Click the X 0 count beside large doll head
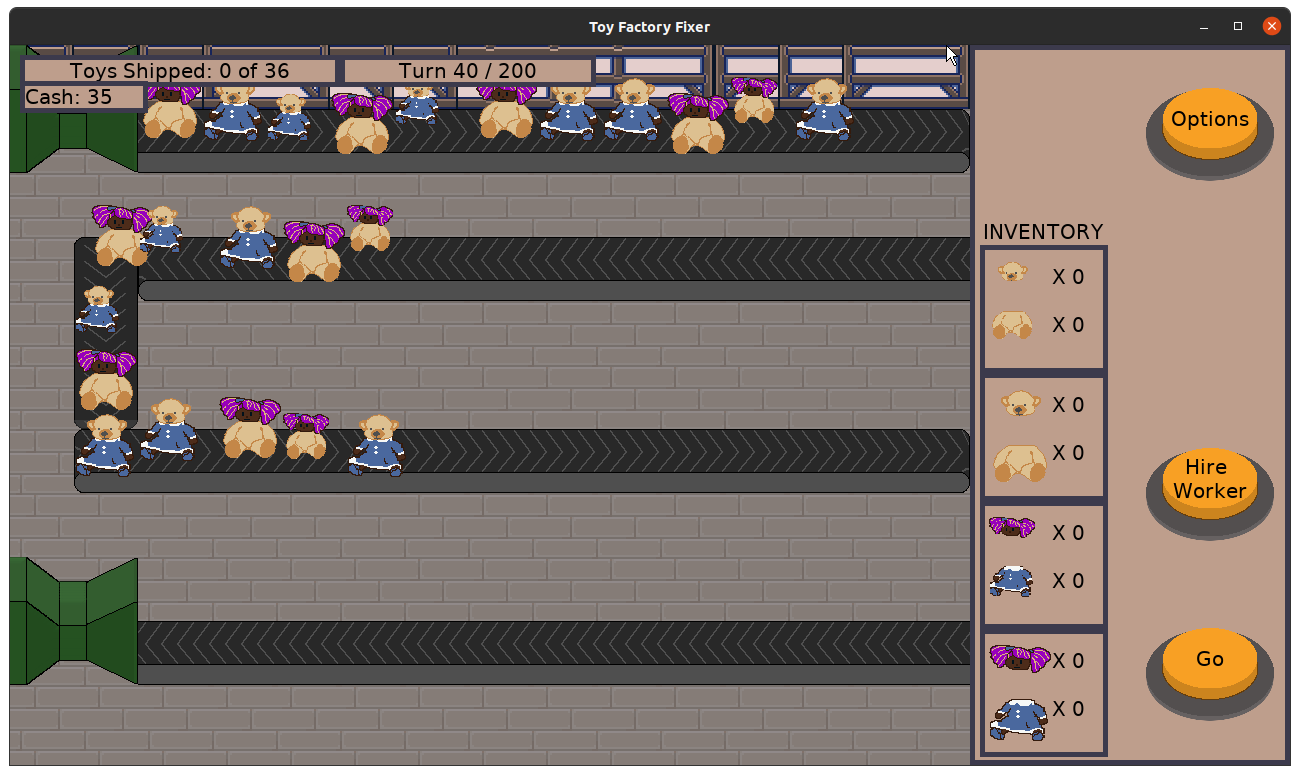 point(1068,661)
